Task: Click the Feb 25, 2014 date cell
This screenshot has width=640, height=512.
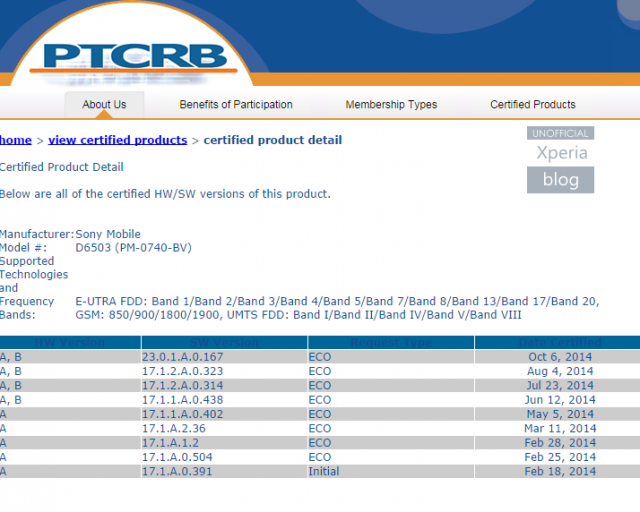Action: pyautogui.click(x=558, y=457)
